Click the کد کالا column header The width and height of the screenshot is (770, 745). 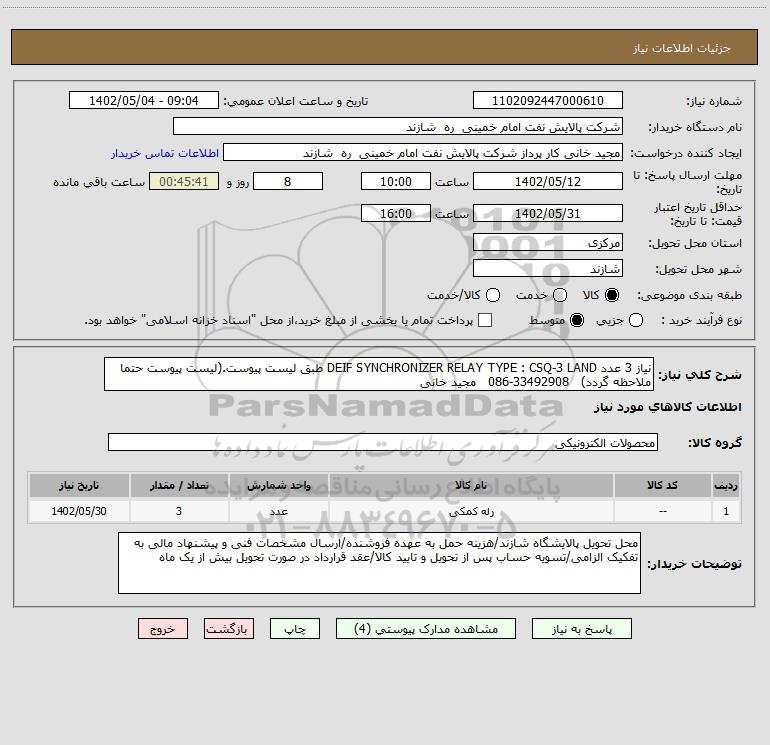click(x=662, y=485)
